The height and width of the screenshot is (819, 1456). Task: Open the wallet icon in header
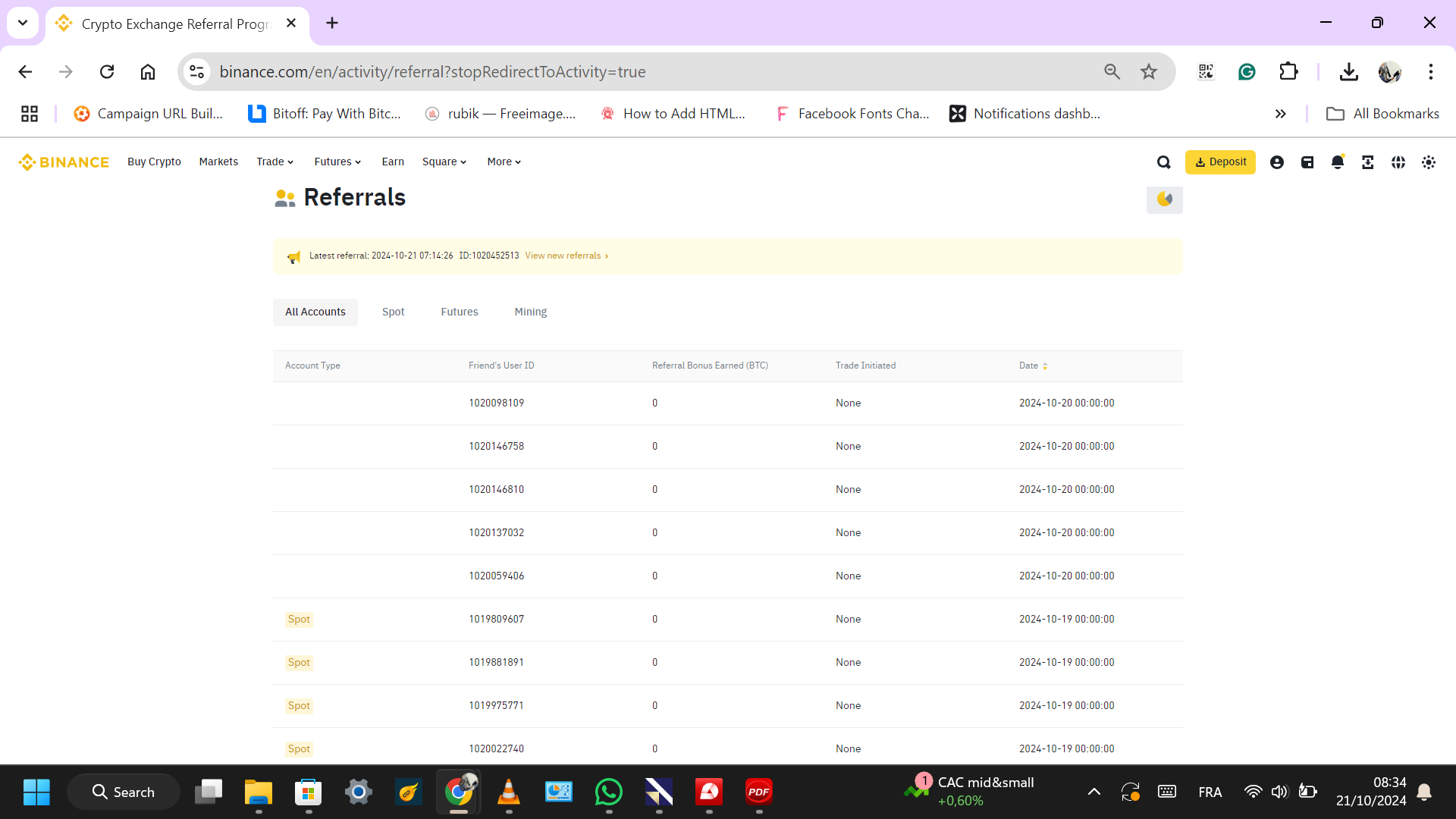(1307, 162)
